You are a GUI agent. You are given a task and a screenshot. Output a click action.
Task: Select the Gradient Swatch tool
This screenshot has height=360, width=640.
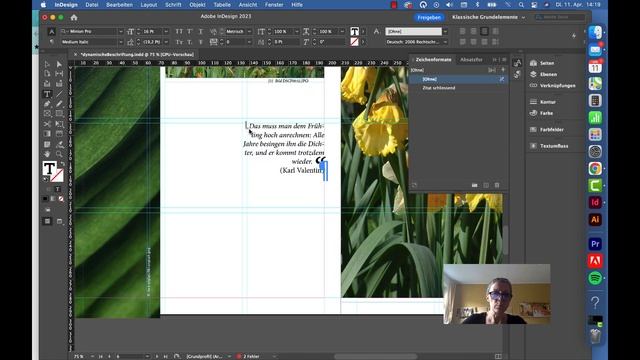(x=47, y=134)
